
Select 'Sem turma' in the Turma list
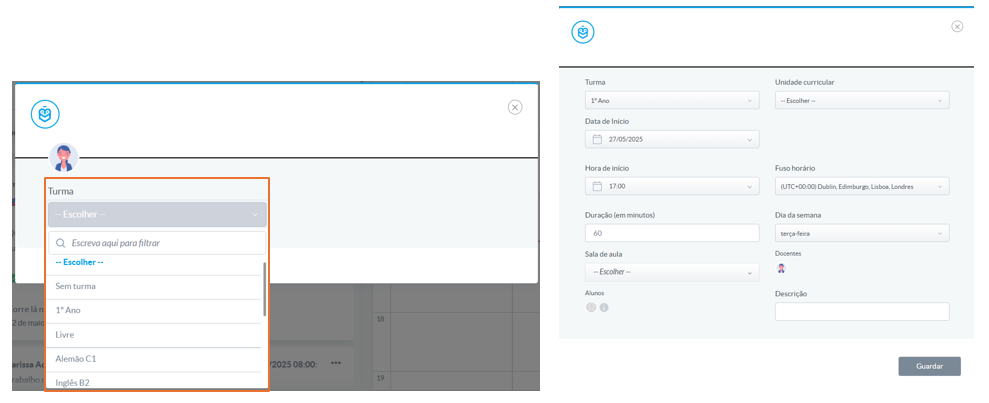[155, 286]
